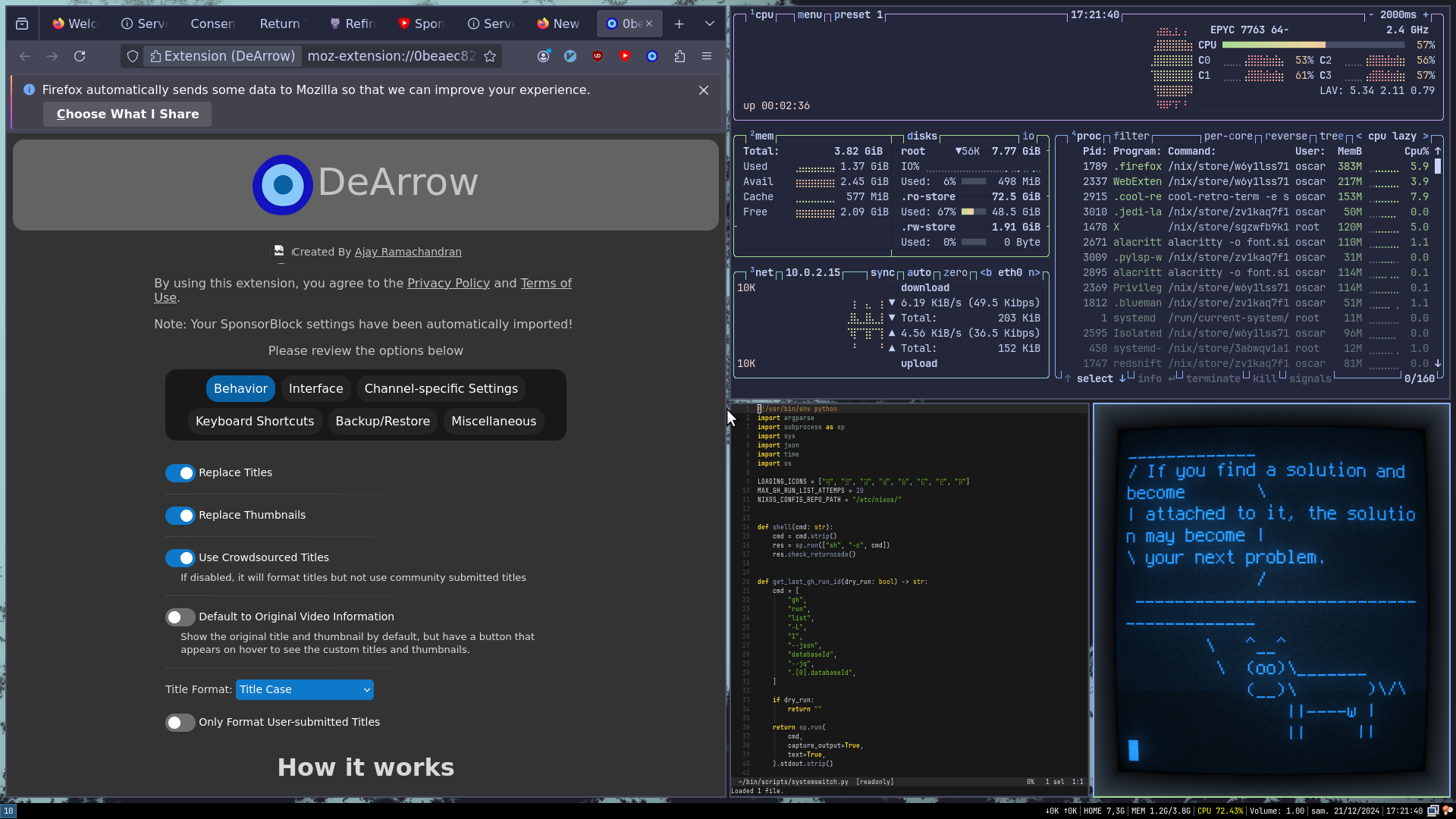Toggle the Replace Thumbnails switch

click(x=180, y=516)
